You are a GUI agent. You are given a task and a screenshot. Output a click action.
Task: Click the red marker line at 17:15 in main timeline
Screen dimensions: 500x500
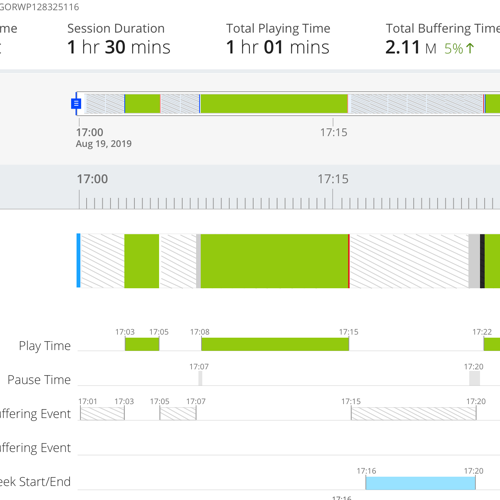point(349,261)
